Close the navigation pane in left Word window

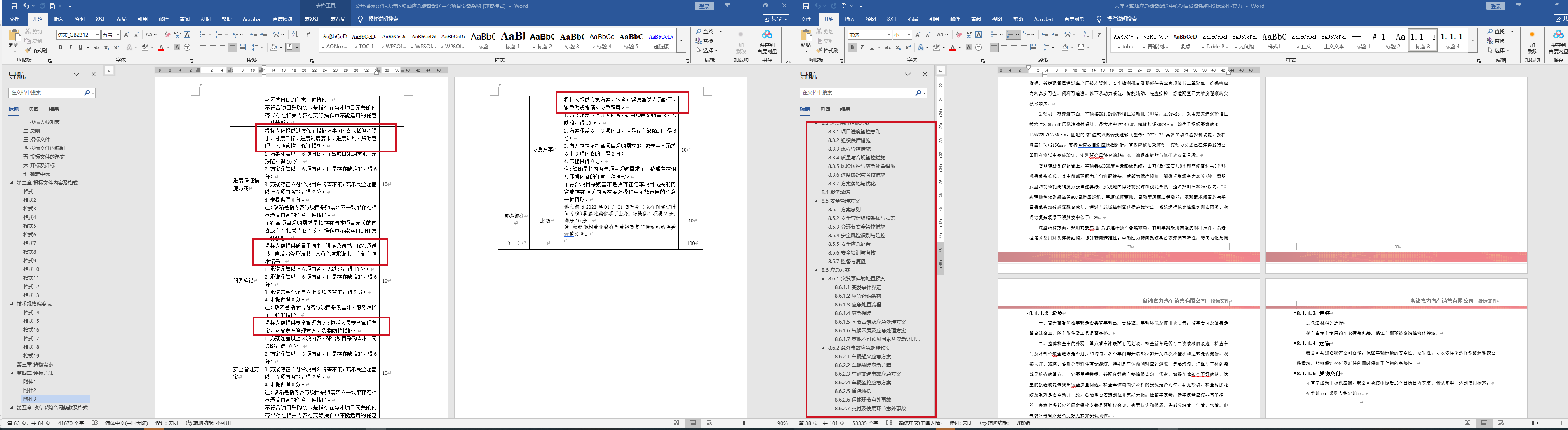[93, 75]
